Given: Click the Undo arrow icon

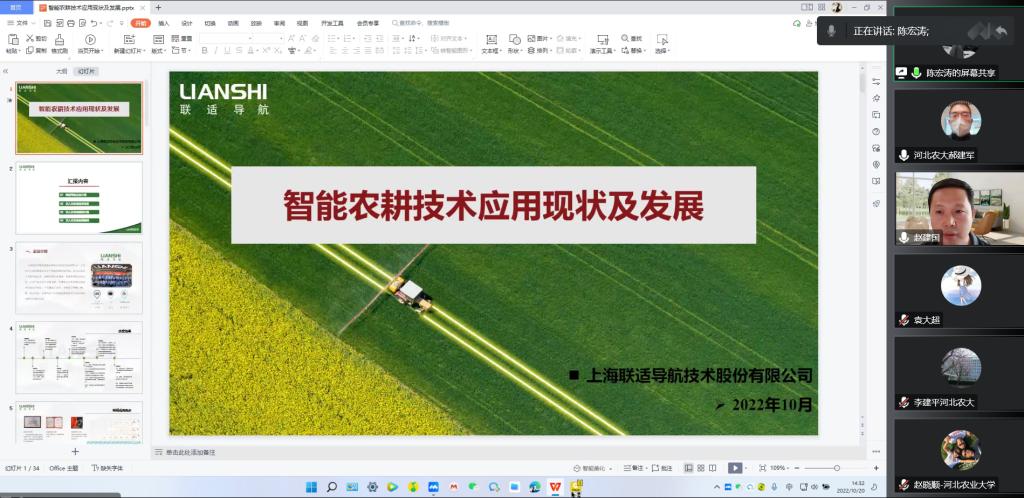Looking at the screenshot, I should click(x=93, y=23).
